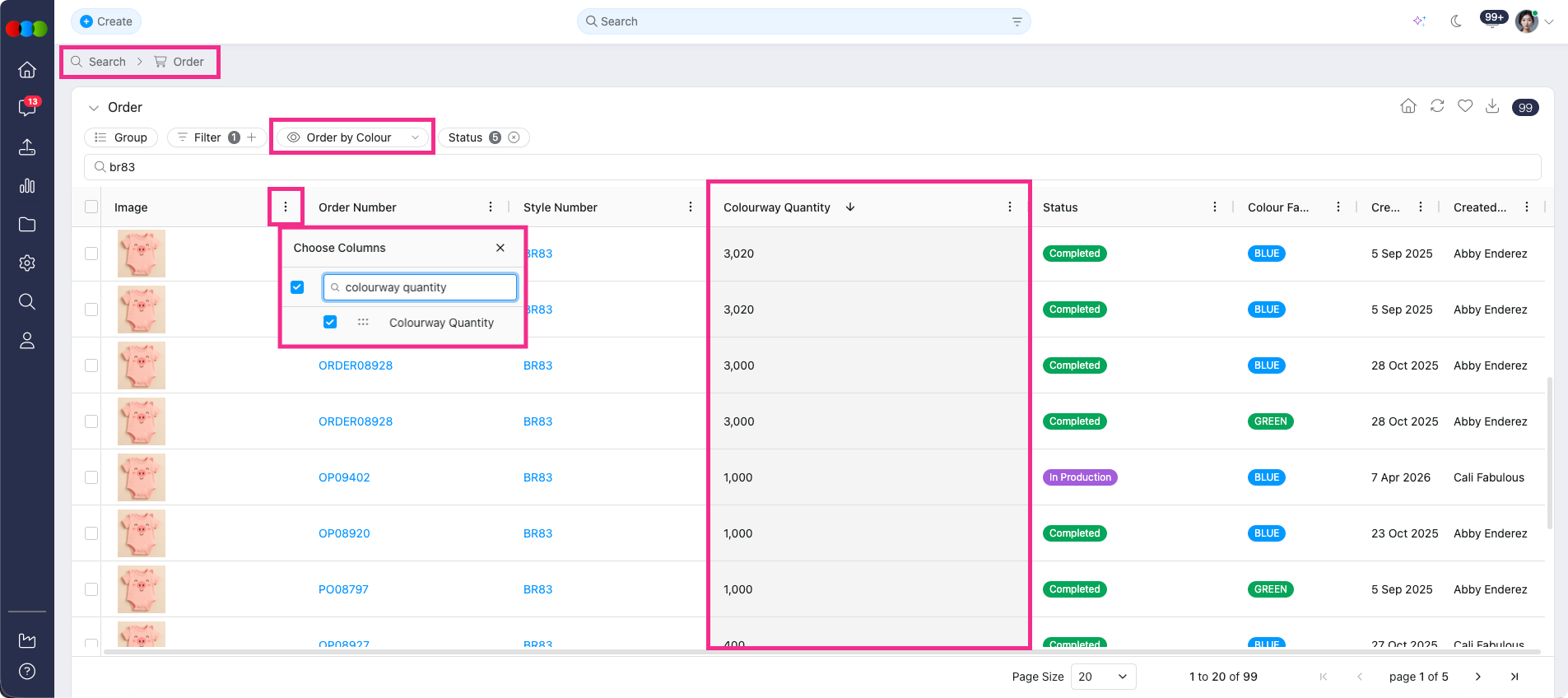Clear the Status filter chip

point(514,137)
